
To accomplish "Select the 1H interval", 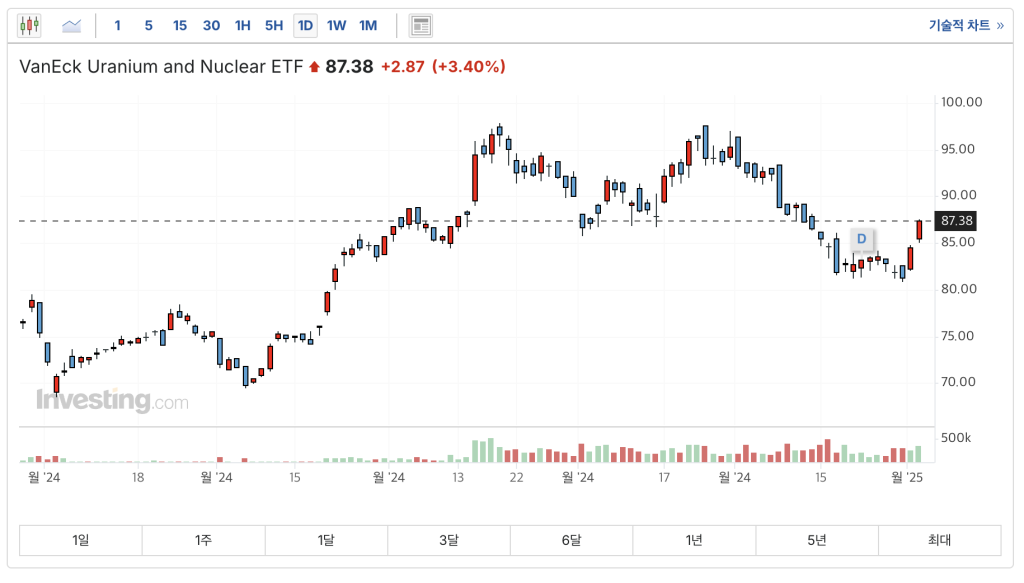I will coord(242,25).
